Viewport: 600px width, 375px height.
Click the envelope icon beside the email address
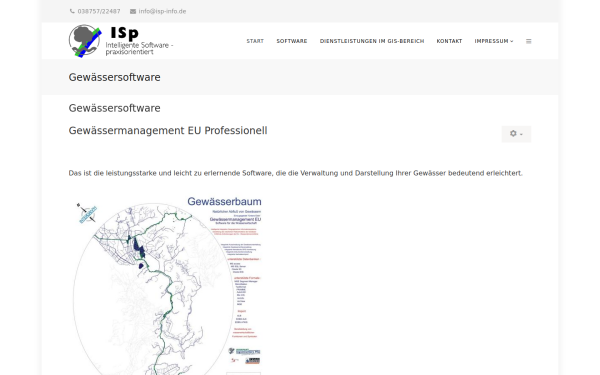133,11
